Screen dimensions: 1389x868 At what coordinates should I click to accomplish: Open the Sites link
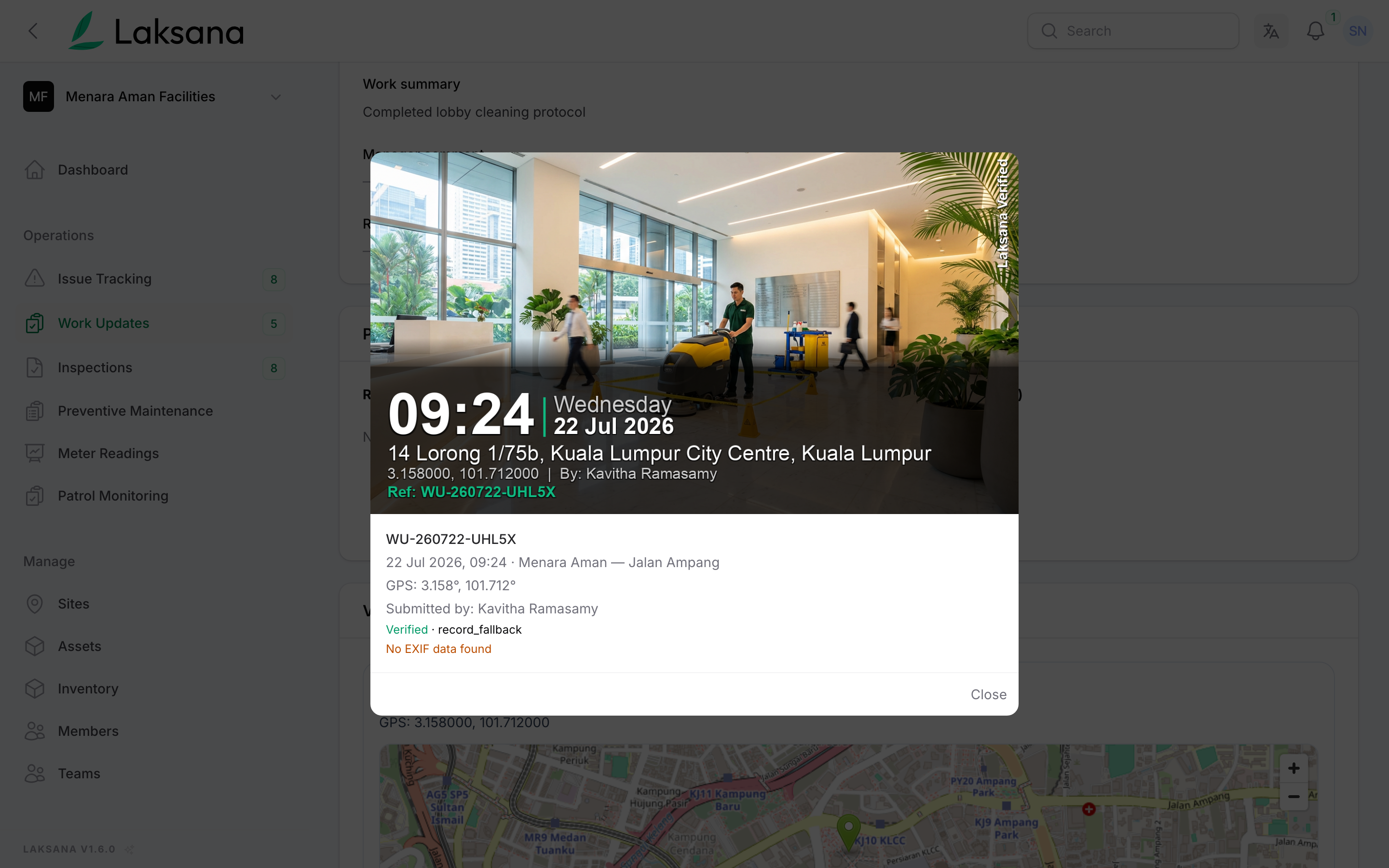tap(73, 604)
